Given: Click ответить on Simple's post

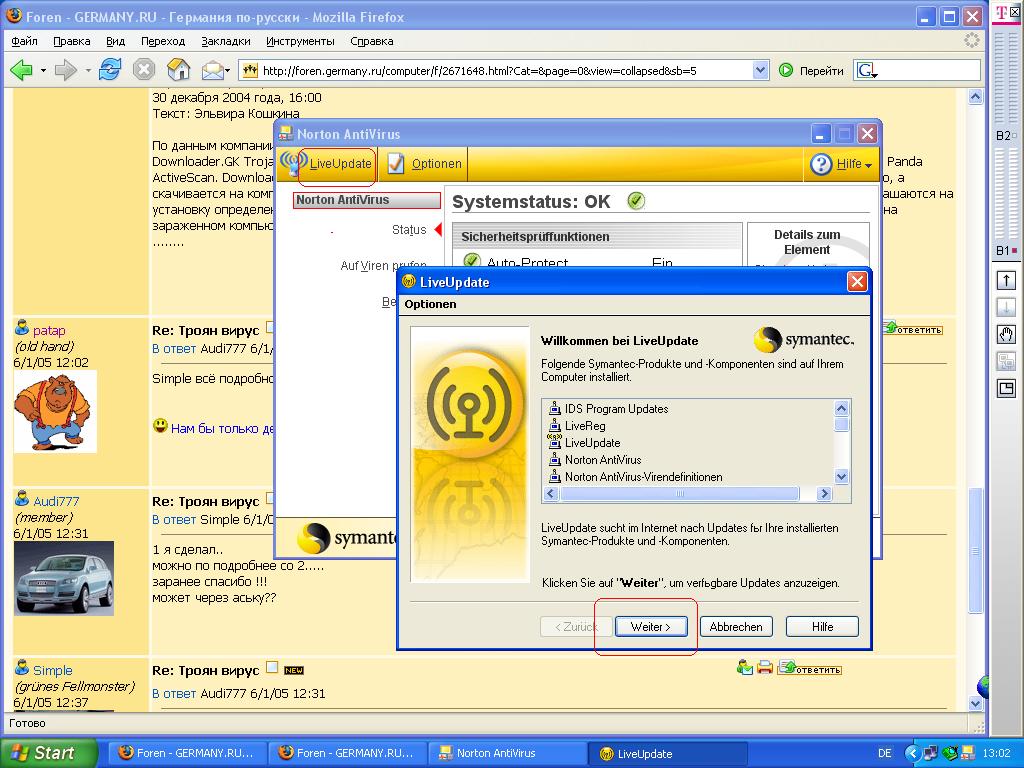Looking at the screenshot, I should click(x=810, y=668).
